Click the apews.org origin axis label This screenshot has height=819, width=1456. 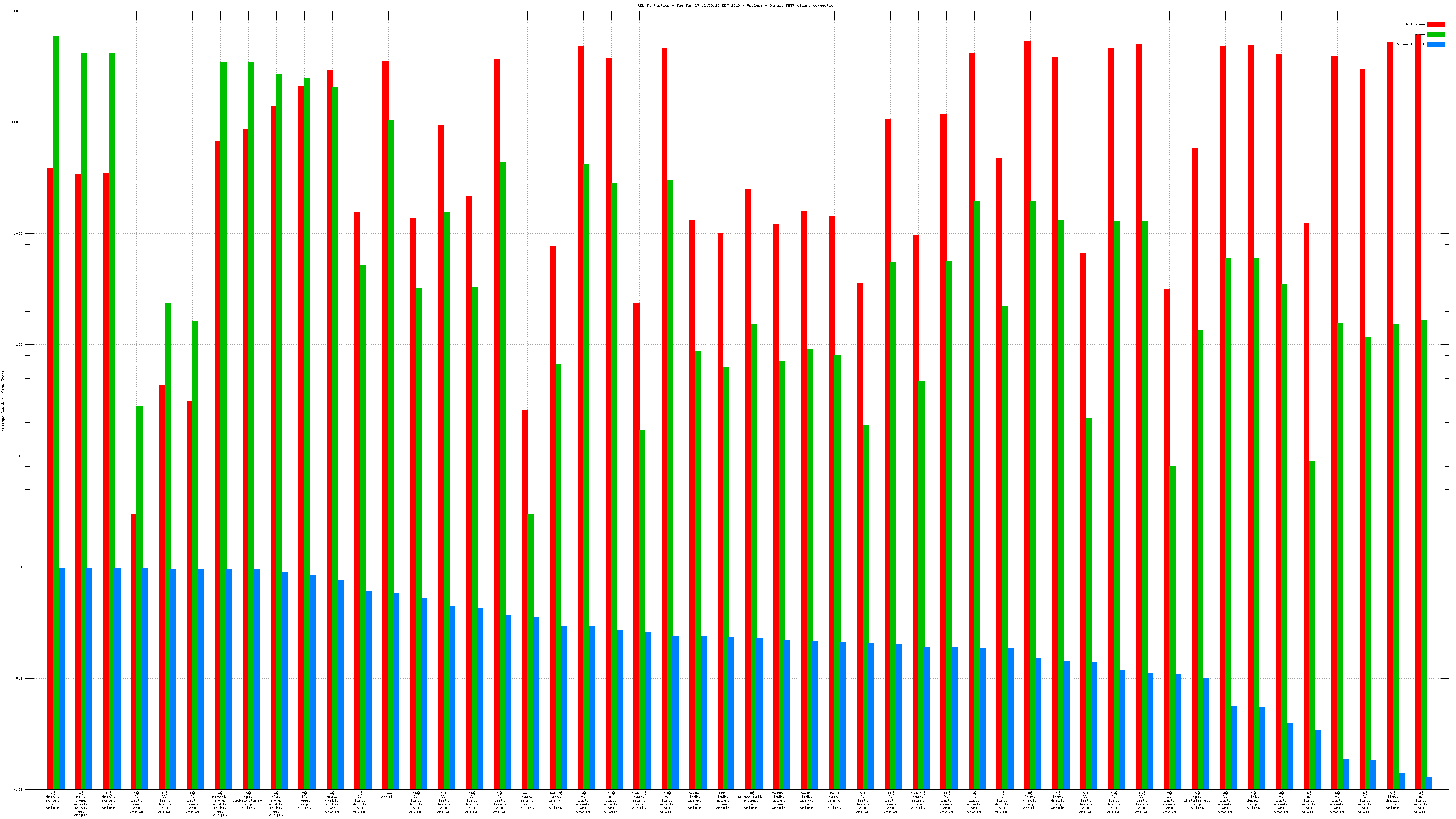coord(304,800)
